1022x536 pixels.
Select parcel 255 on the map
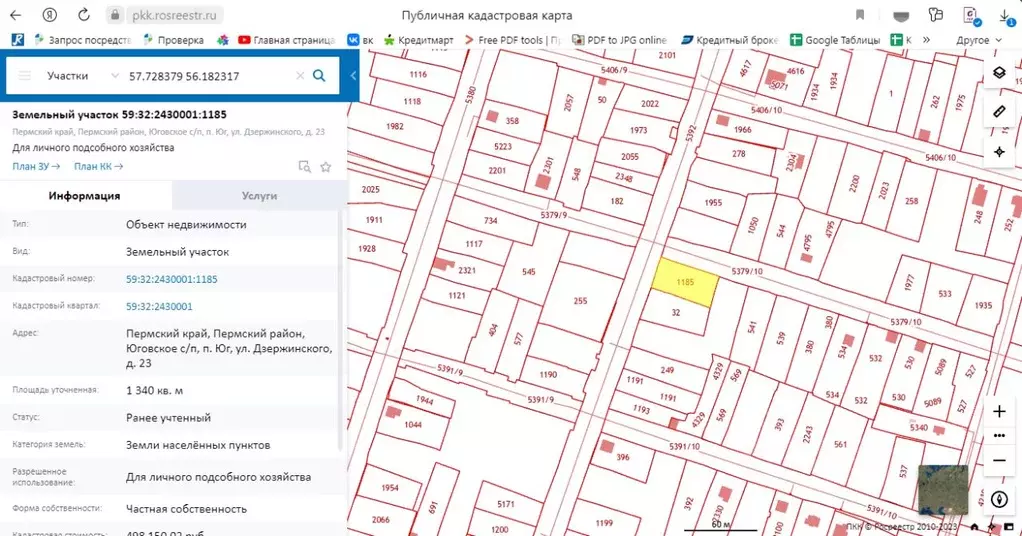coord(580,301)
